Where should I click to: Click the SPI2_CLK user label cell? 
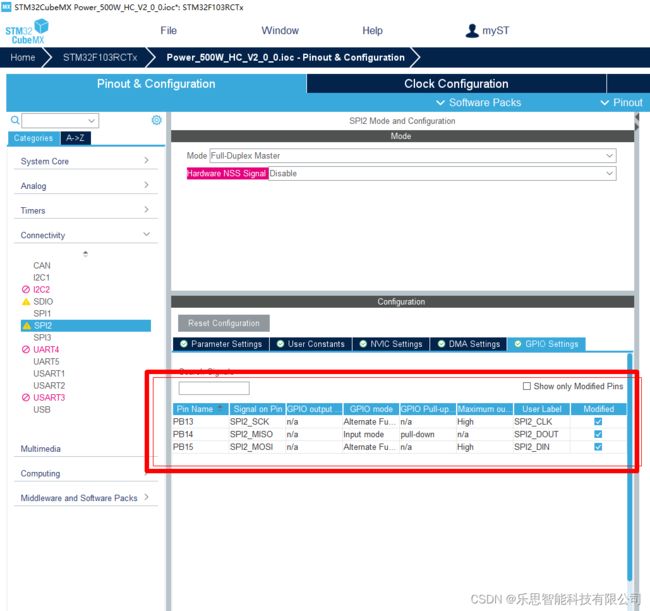[x=541, y=422]
